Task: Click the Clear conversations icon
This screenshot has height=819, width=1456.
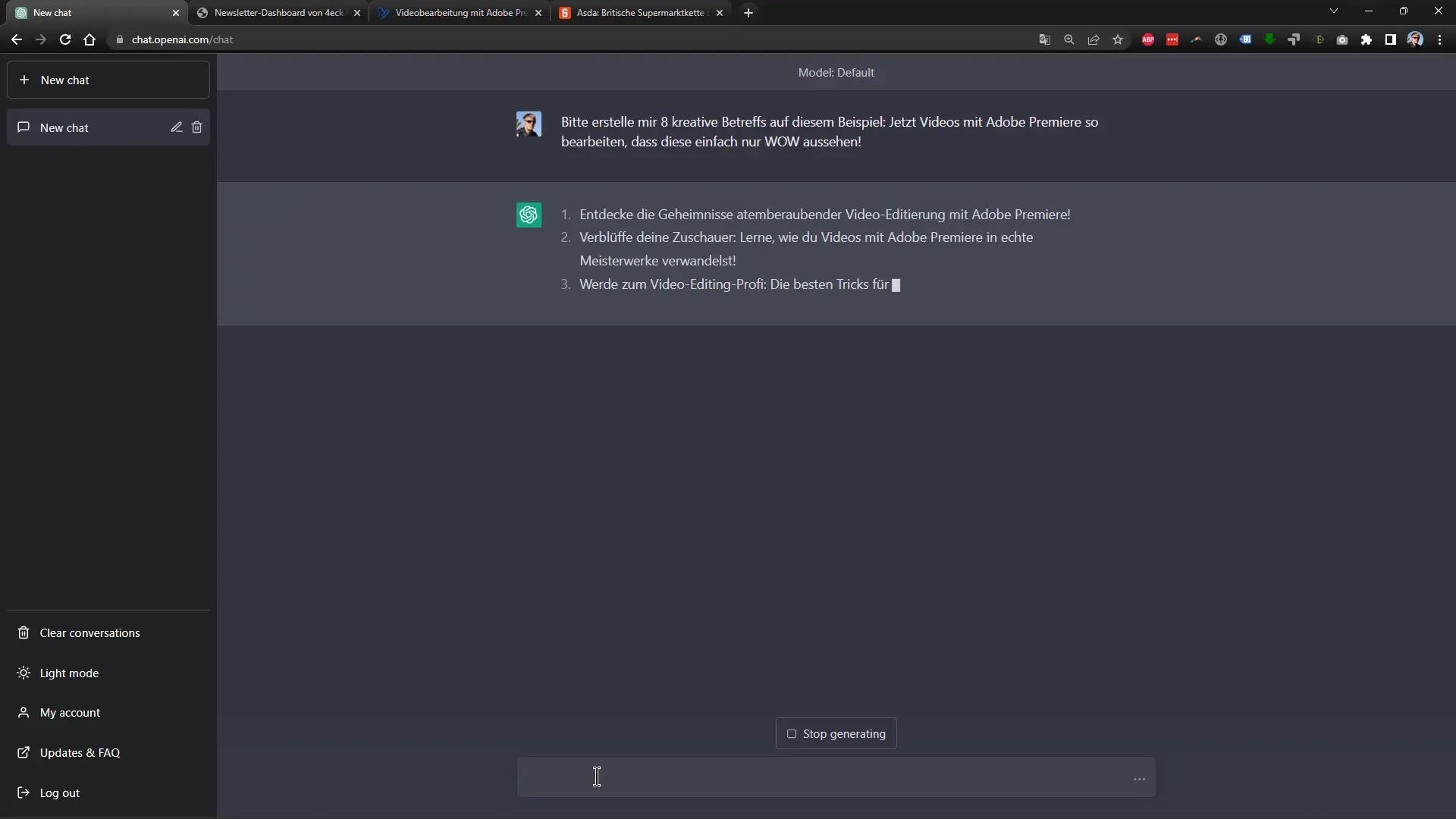Action: (x=23, y=632)
